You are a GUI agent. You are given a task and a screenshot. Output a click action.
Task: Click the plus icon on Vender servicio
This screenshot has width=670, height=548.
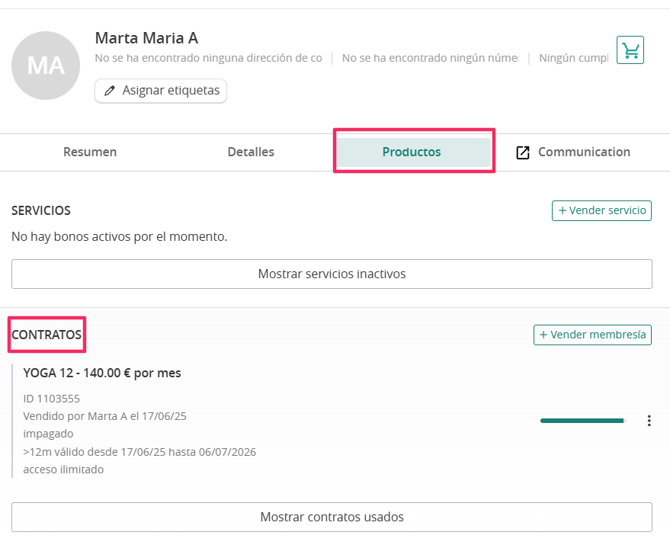click(x=562, y=211)
